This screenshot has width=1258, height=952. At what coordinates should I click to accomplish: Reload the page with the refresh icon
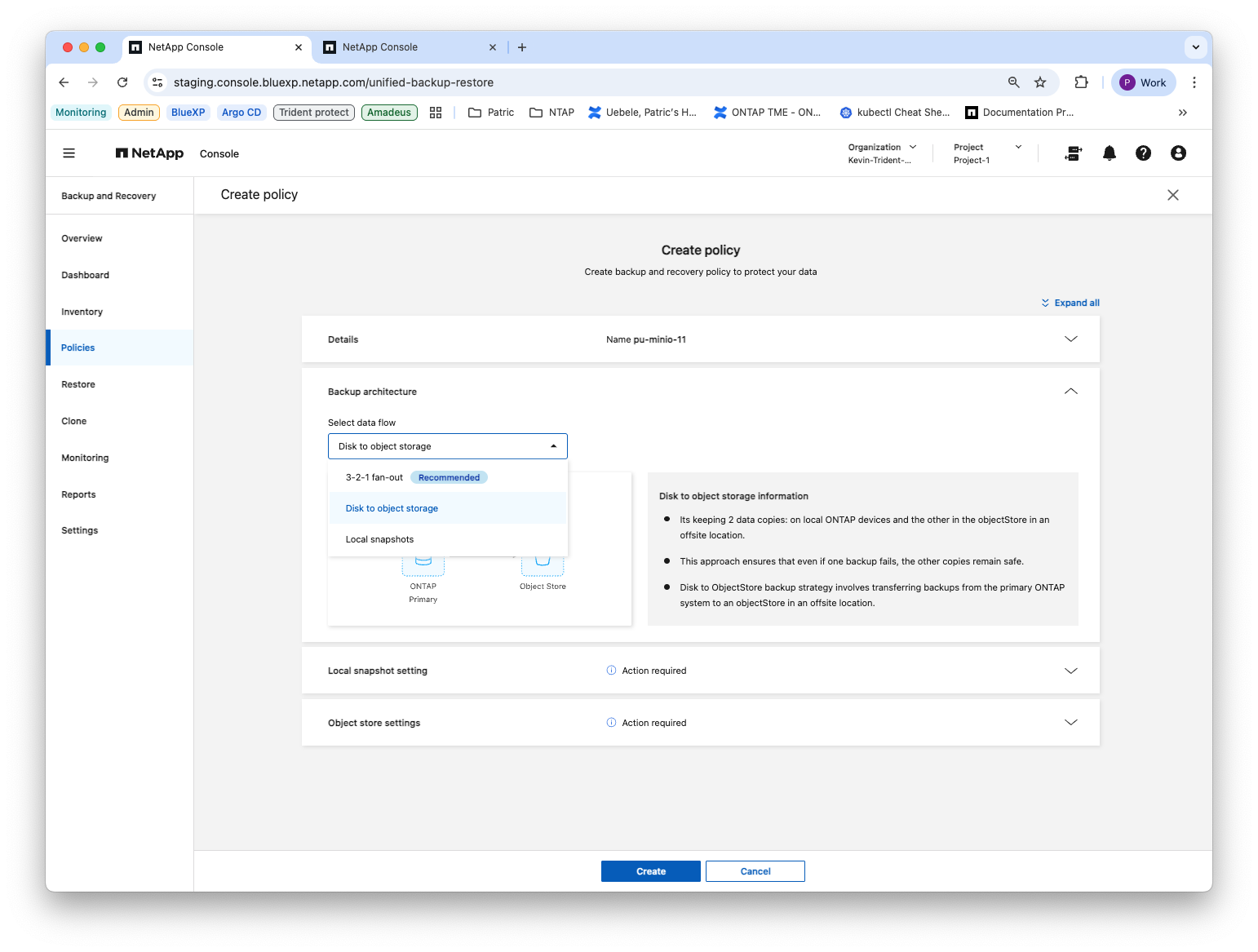click(x=122, y=82)
